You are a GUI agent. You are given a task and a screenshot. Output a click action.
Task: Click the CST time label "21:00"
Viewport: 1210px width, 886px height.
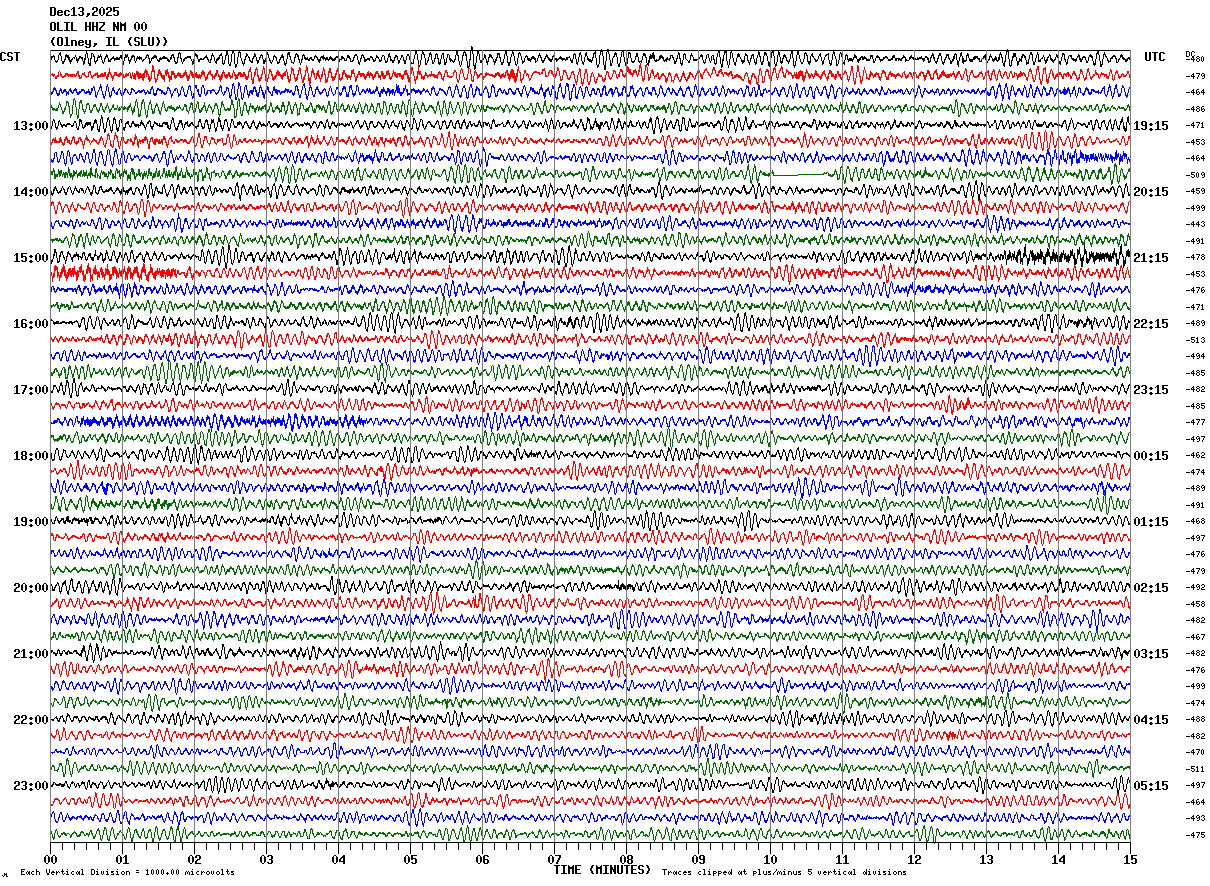pyautogui.click(x=30, y=654)
